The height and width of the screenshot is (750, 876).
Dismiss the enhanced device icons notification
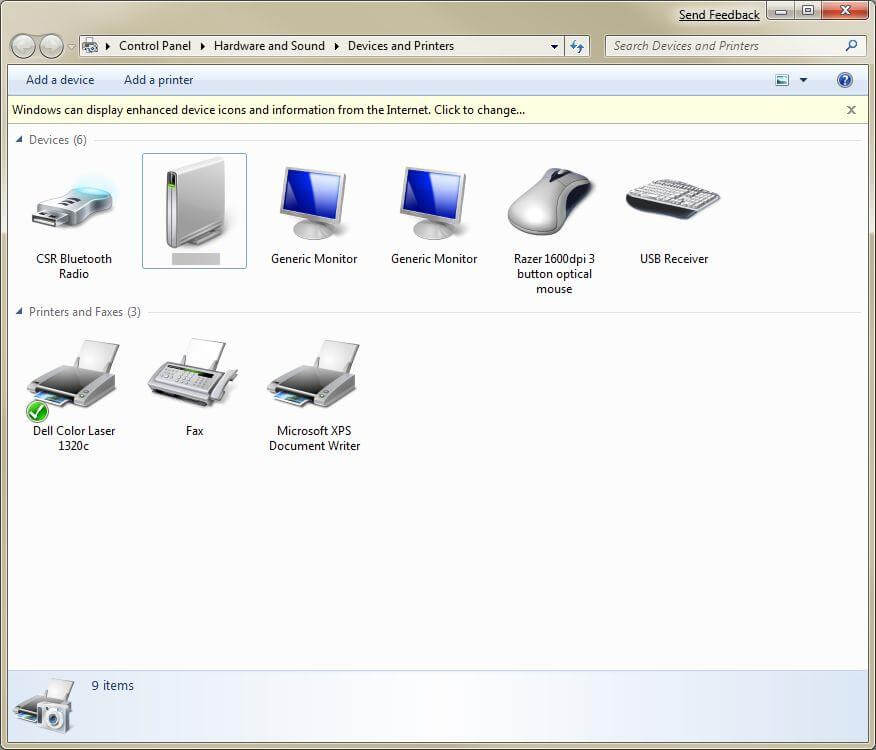pyautogui.click(x=851, y=110)
